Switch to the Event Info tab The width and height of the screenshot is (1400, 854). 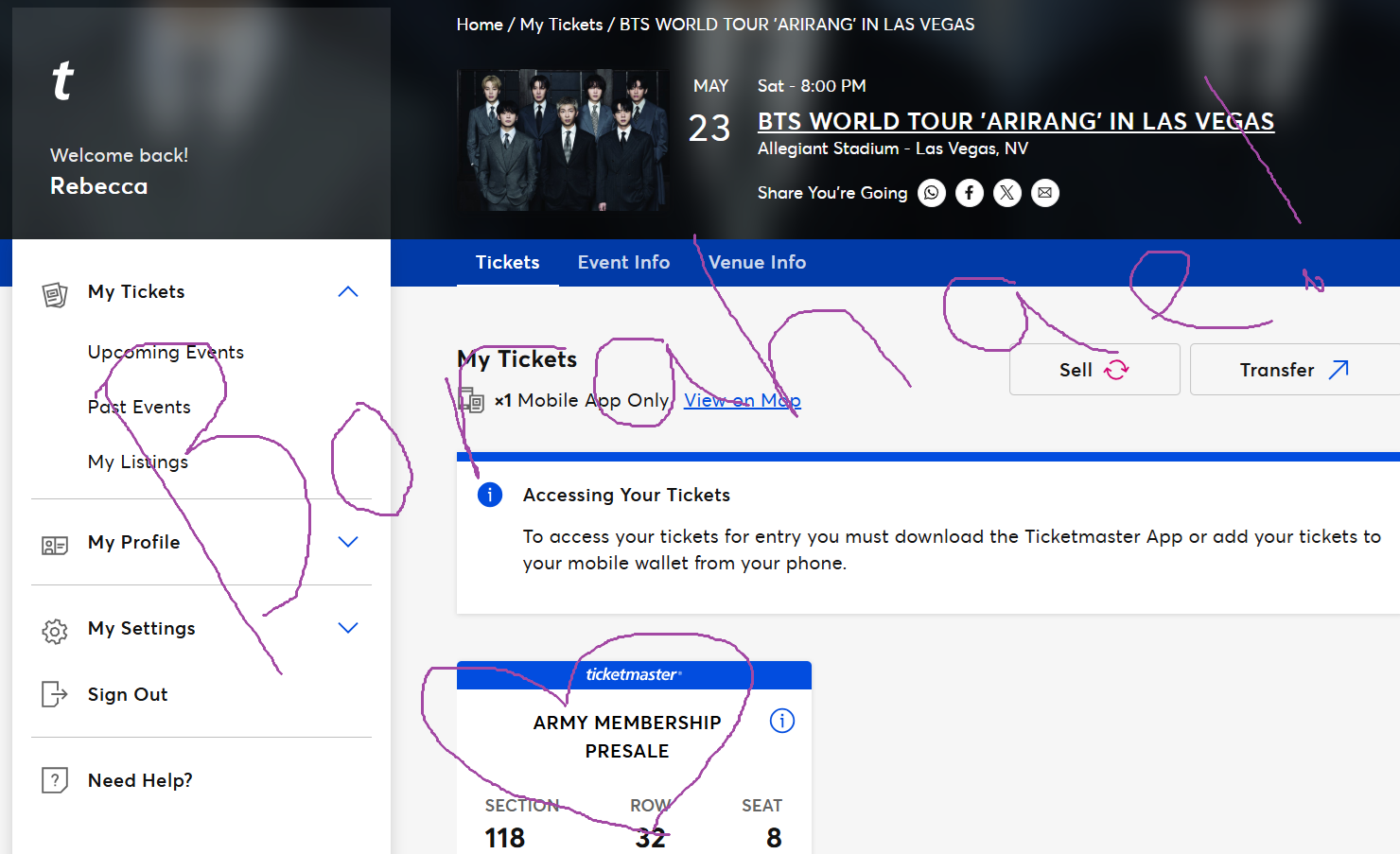pyautogui.click(x=623, y=262)
